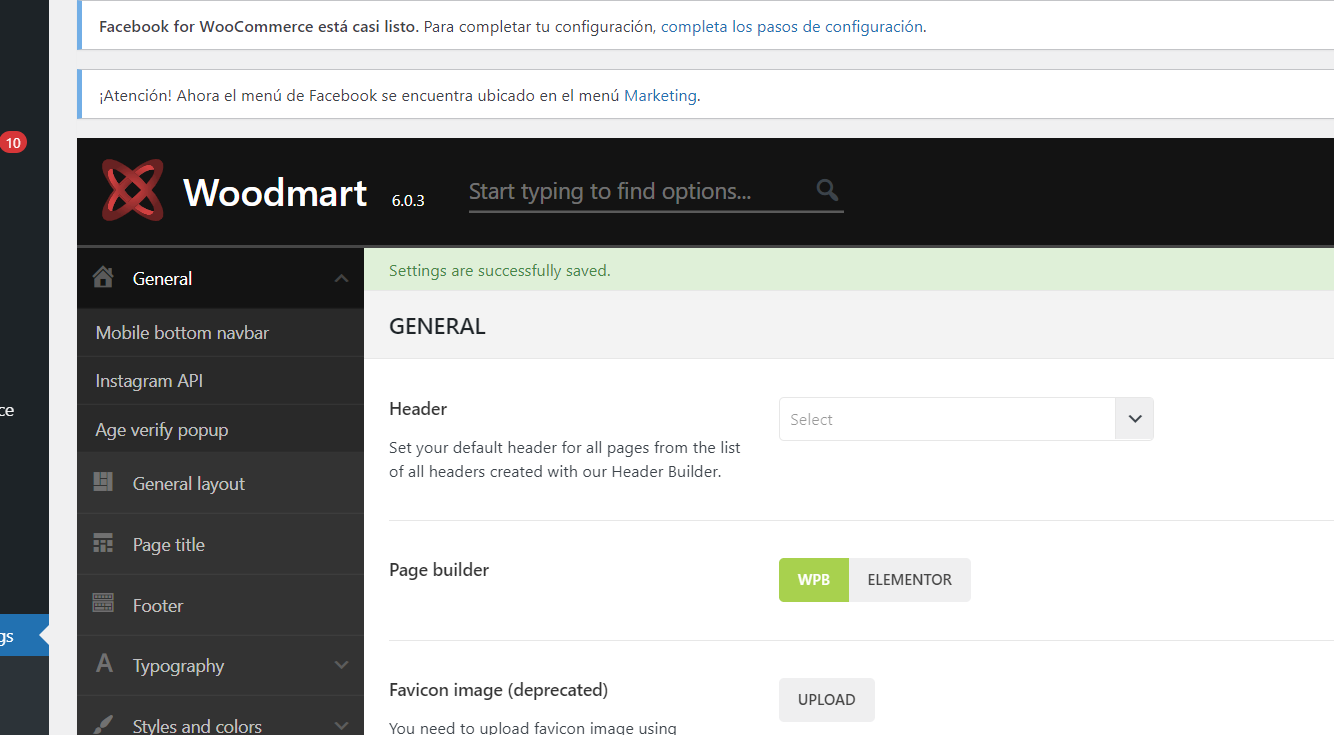Open Footer settings section
The width and height of the screenshot is (1334, 735).
[x=220, y=605]
